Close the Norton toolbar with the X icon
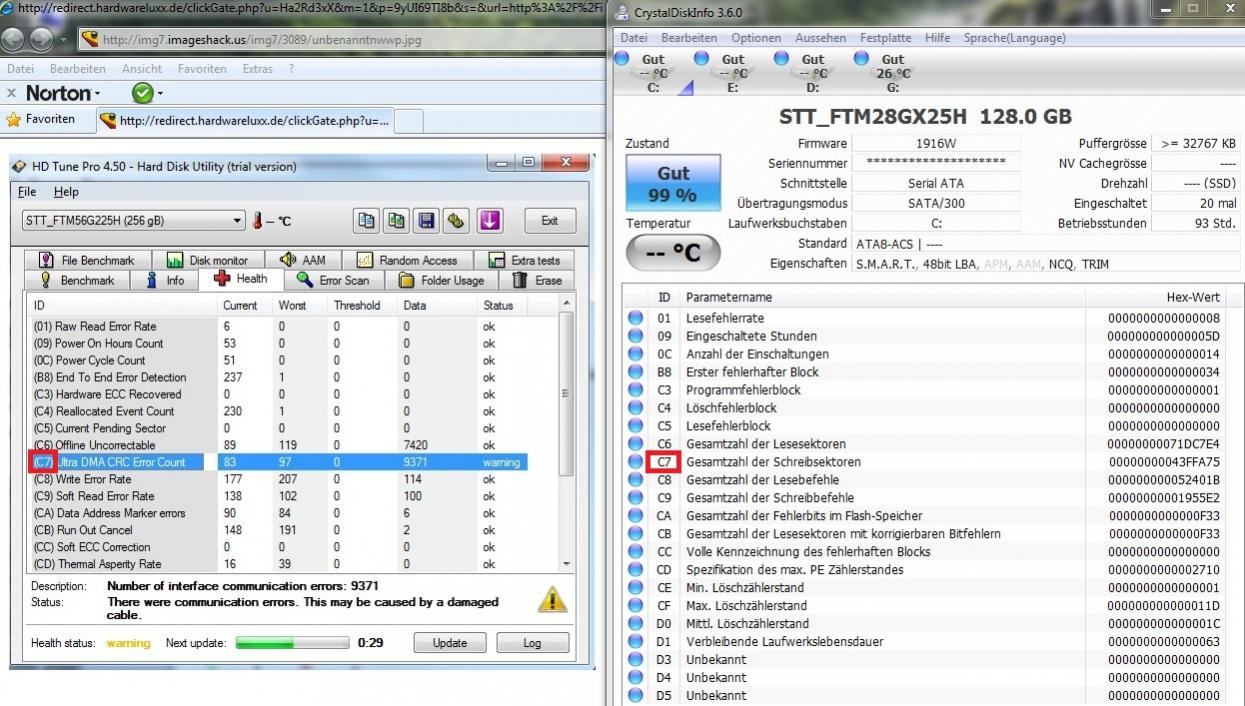Image resolution: width=1245 pixels, height=706 pixels. coord(11,93)
